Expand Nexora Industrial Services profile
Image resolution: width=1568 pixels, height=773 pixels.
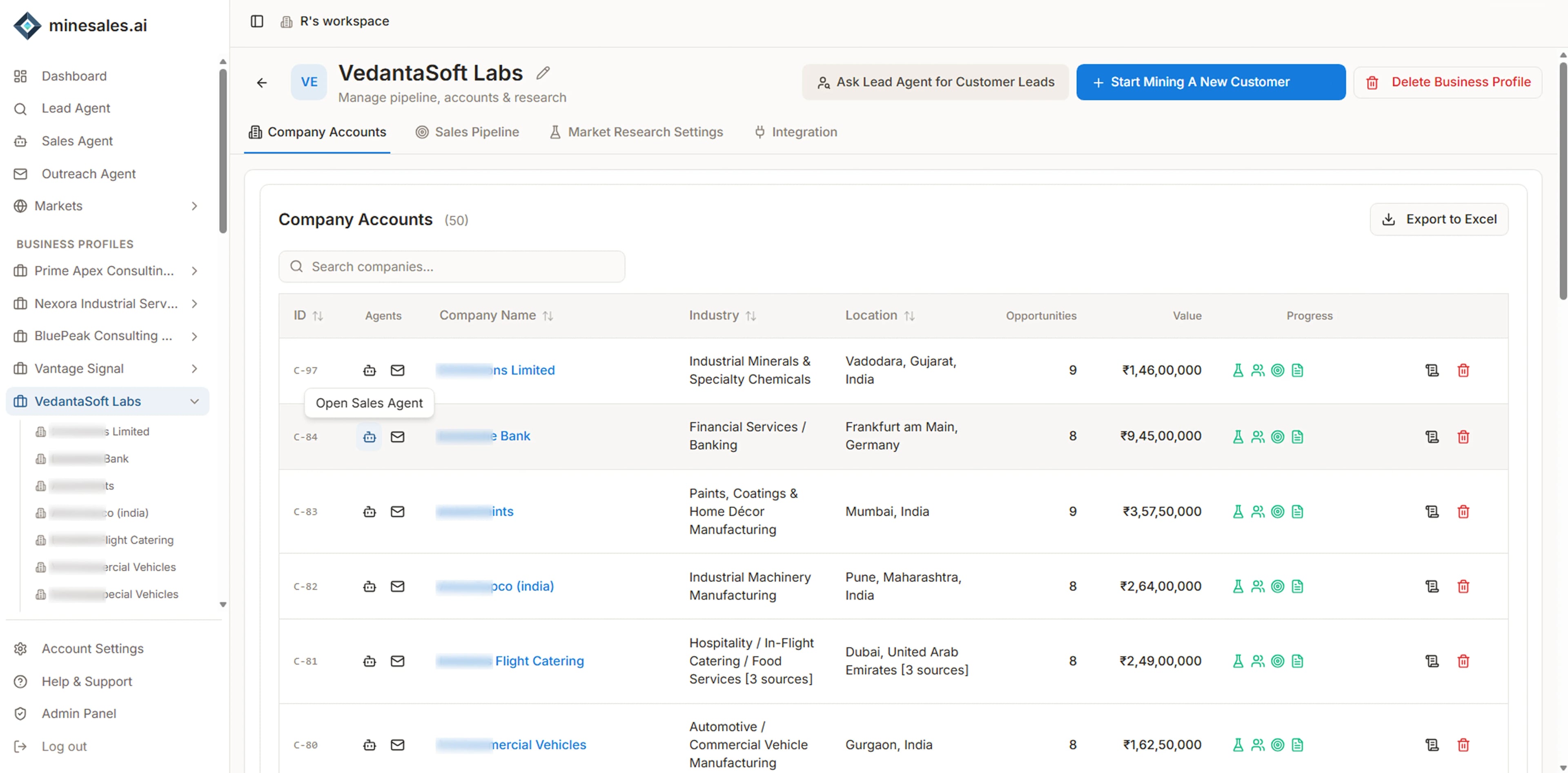(194, 304)
